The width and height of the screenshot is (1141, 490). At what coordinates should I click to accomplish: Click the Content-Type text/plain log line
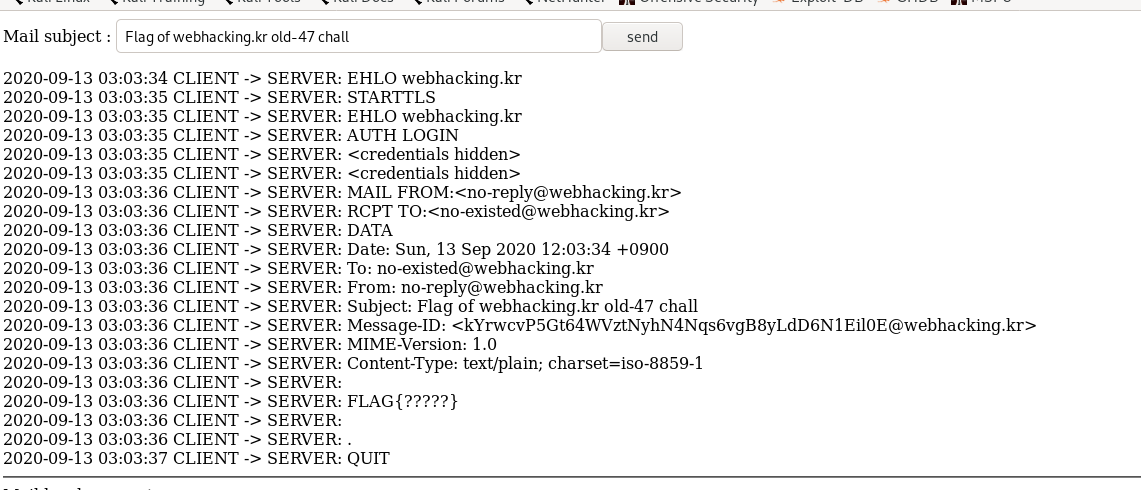pyautogui.click(x=353, y=363)
